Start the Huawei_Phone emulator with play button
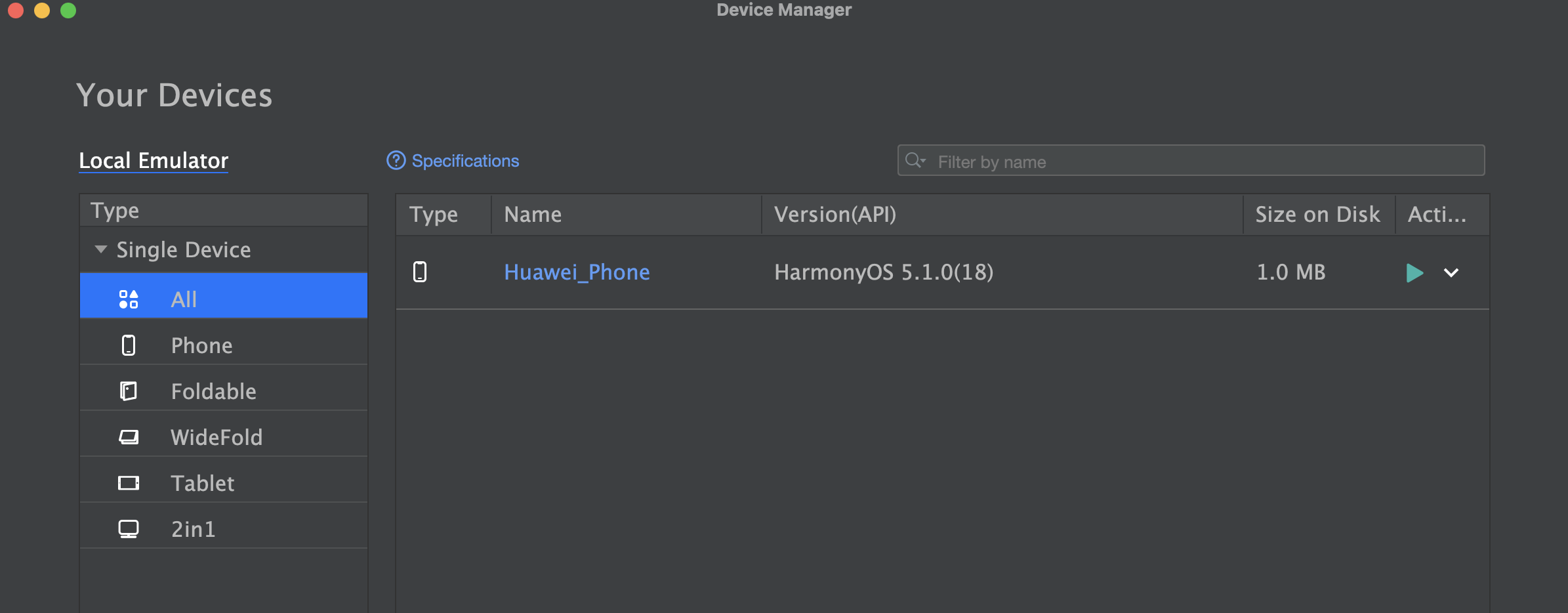 [x=1414, y=273]
